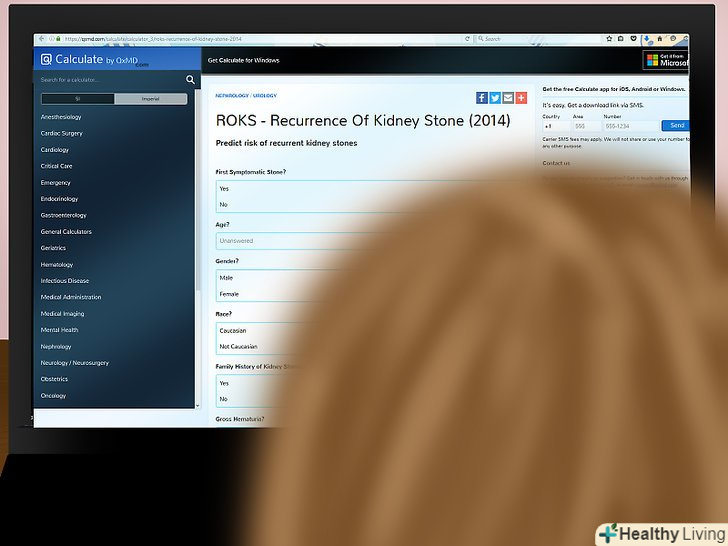Open the Critical Care category
The height and width of the screenshot is (546, 728).
(56, 166)
